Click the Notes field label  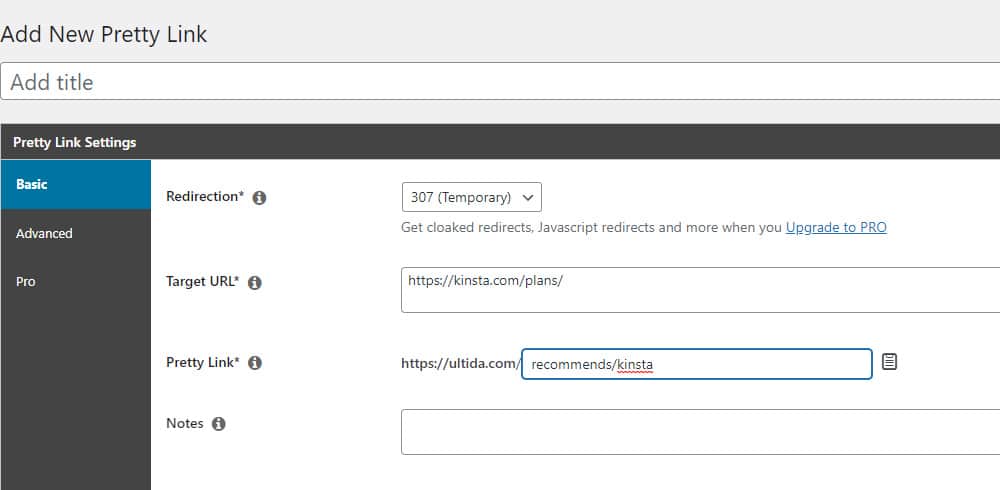(185, 424)
